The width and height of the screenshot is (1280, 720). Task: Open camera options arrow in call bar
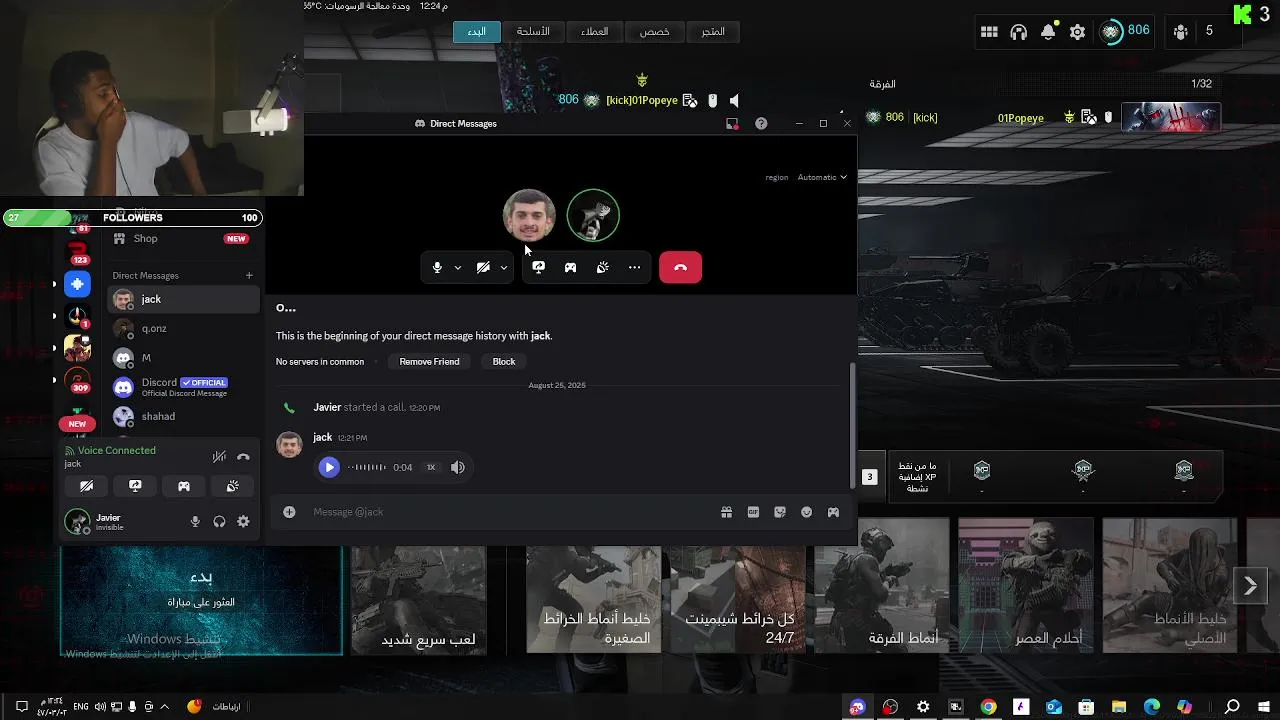(504, 268)
